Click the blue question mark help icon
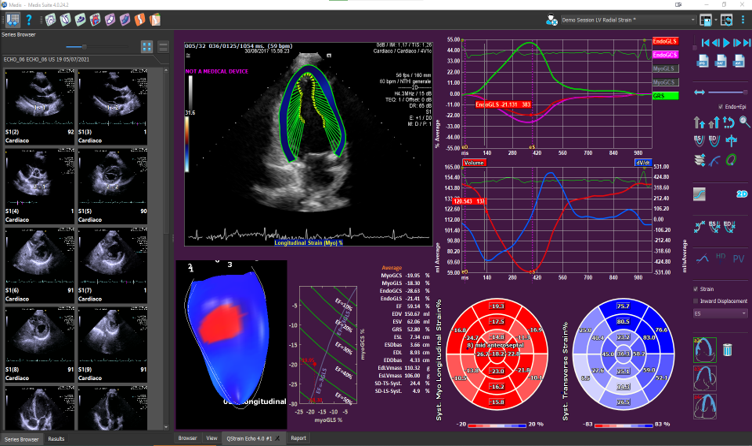The width and height of the screenshot is (752, 446). tap(30, 19)
